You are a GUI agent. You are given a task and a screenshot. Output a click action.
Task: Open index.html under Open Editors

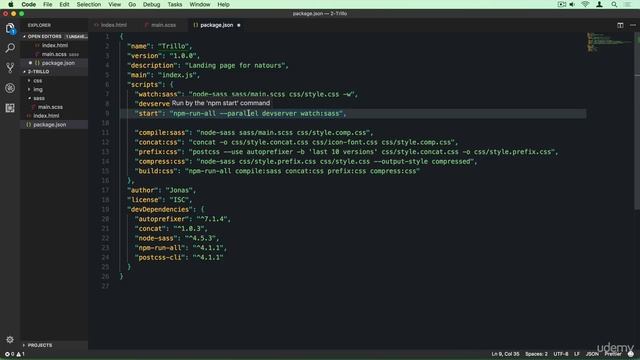click(55, 45)
